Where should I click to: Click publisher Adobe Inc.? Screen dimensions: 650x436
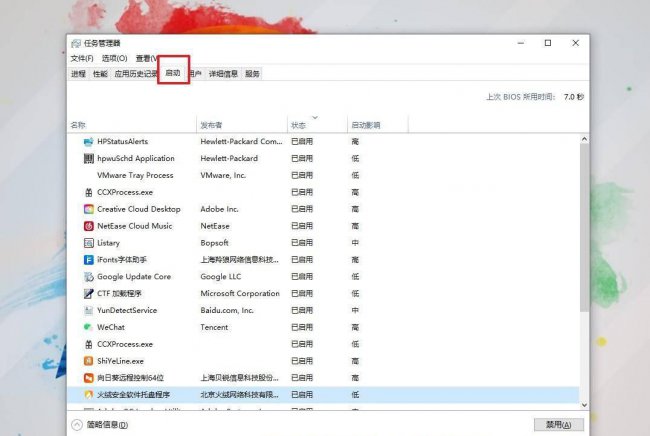pos(219,209)
